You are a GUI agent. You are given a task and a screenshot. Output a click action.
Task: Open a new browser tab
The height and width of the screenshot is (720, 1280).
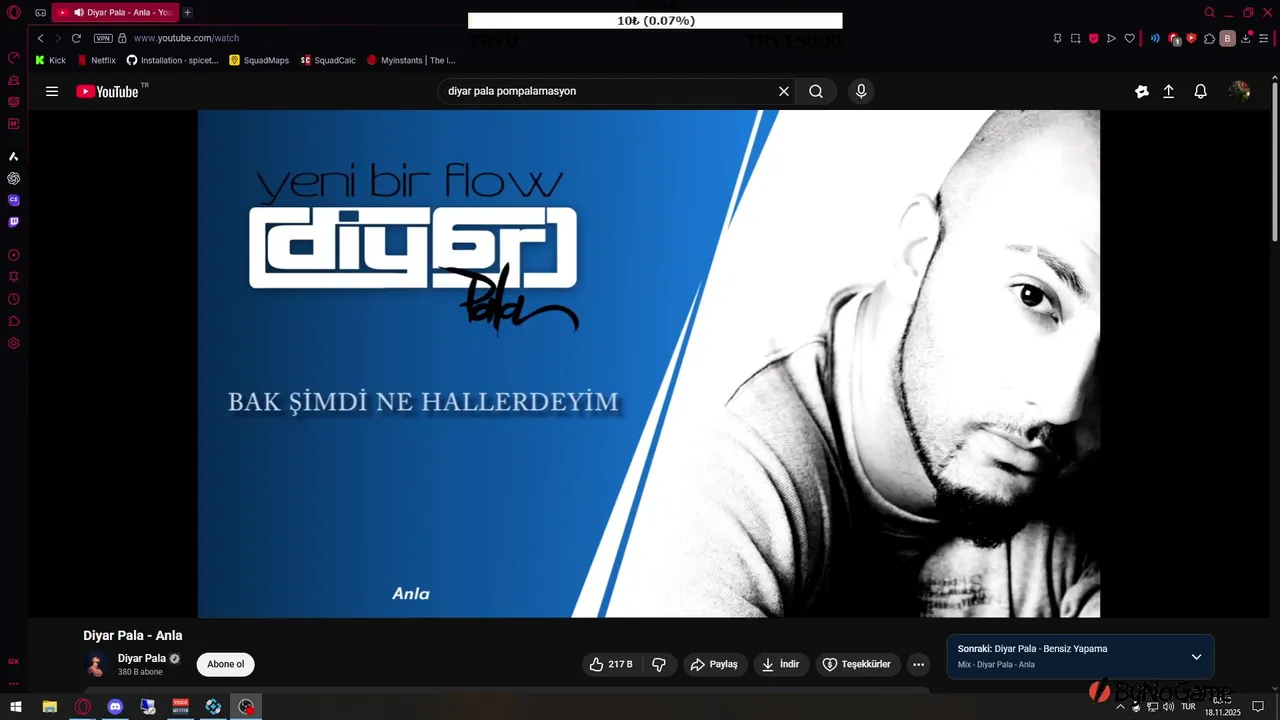tap(187, 12)
